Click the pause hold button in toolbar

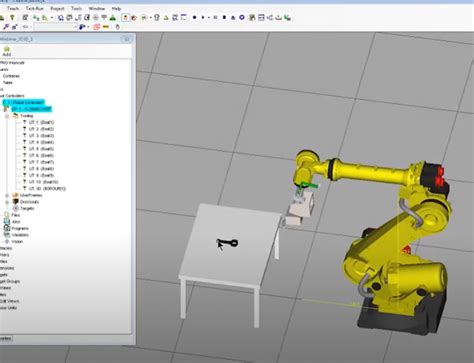(x=215, y=17)
